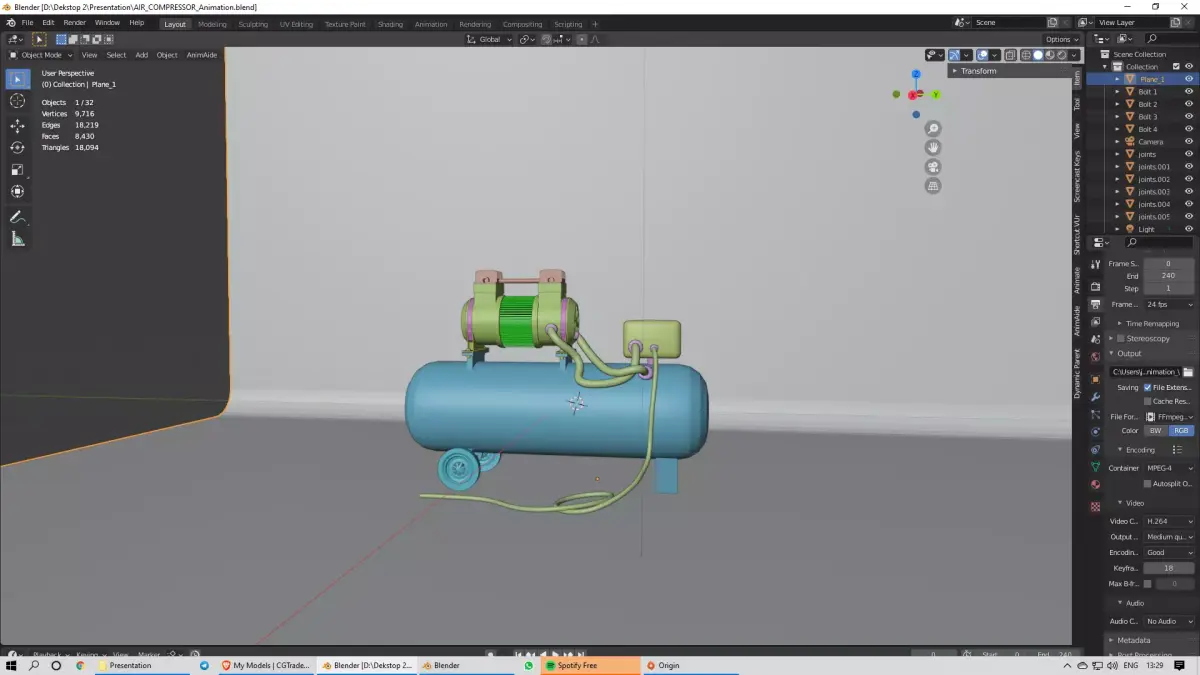Image resolution: width=1200 pixels, height=675 pixels.
Task: Click the RGB color mode button under Output
Action: pos(1180,430)
